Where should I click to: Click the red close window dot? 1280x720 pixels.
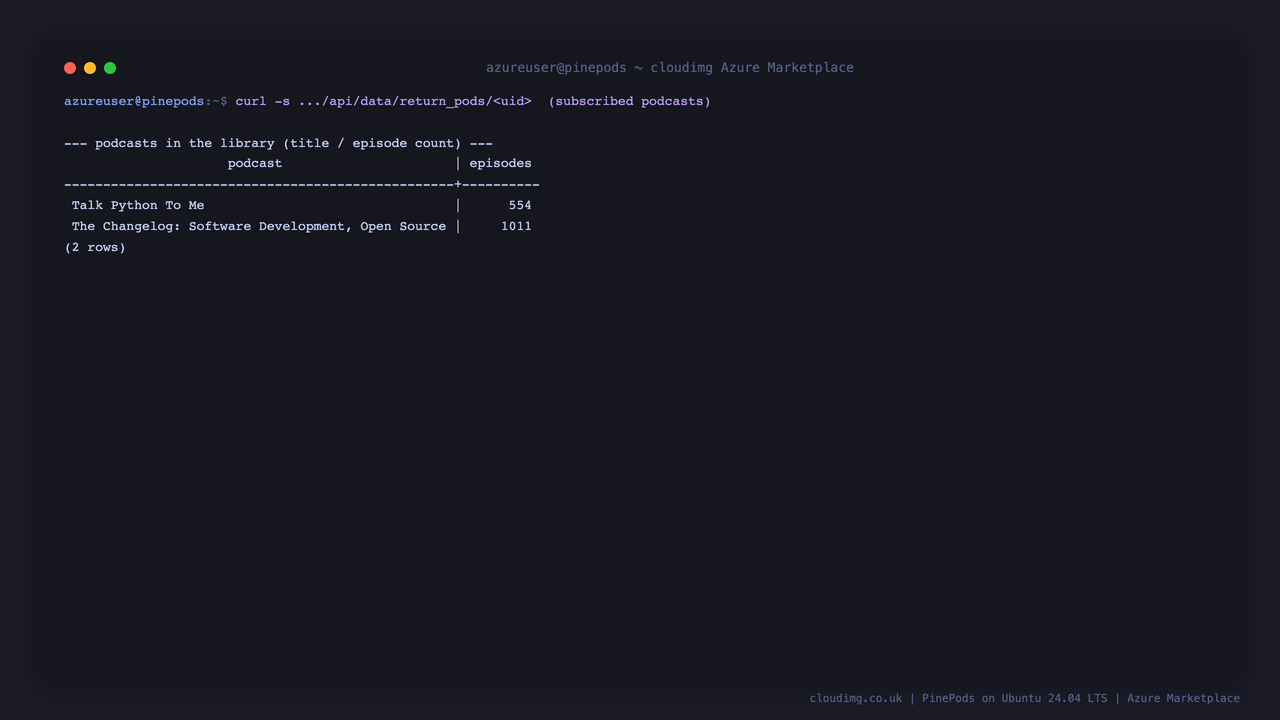(x=70, y=68)
